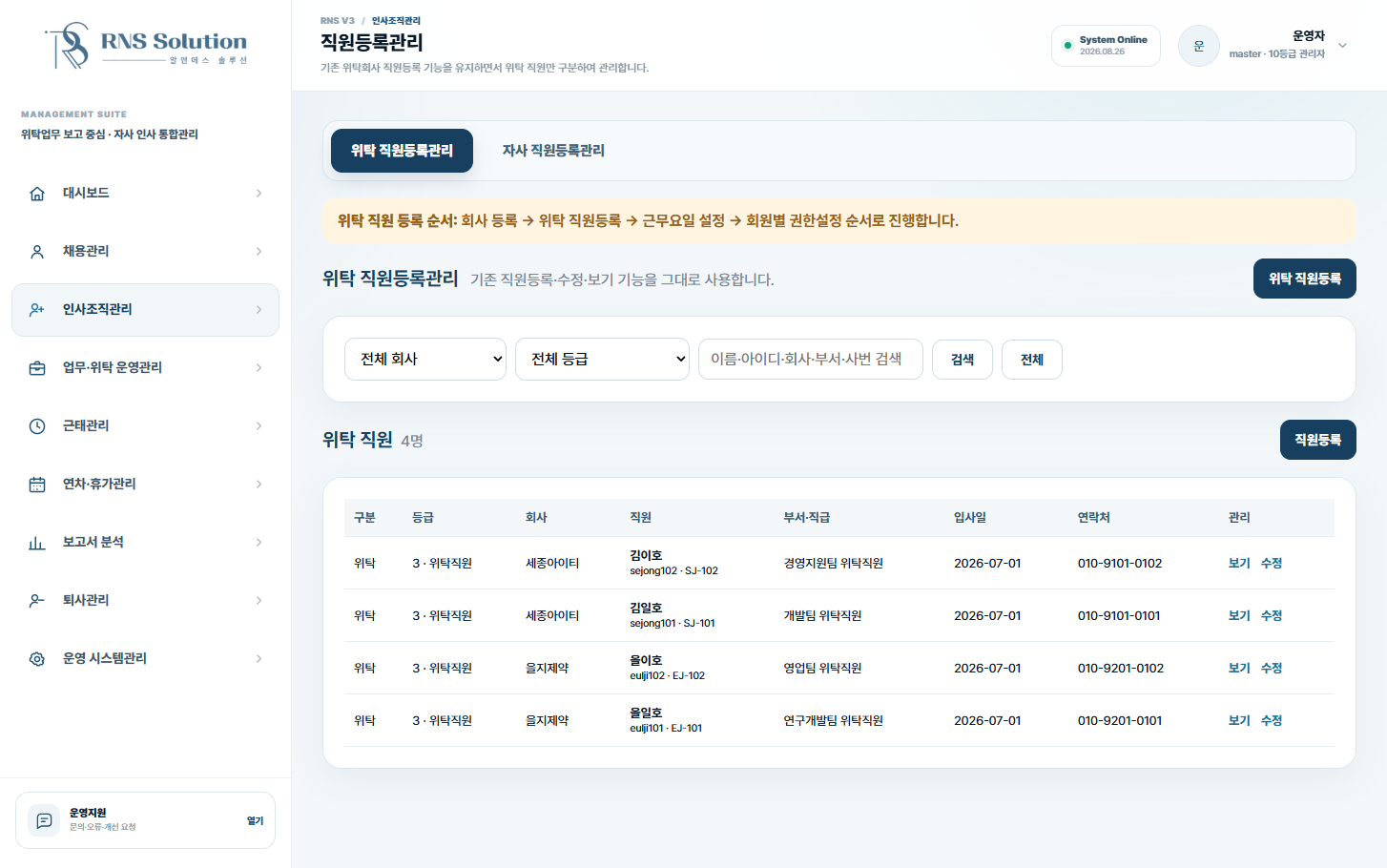This screenshot has height=868, width=1387.
Task: Expand the 보고서 분석 menu chevron
Action: [259, 543]
